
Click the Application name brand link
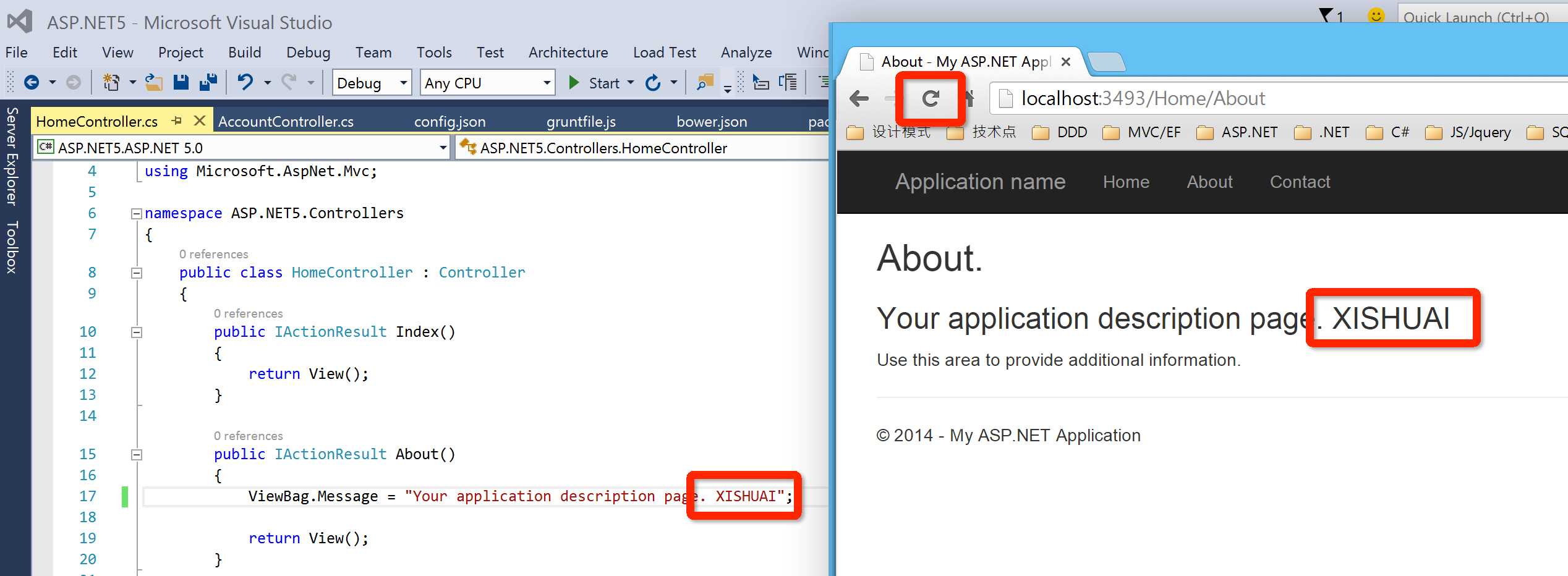click(x=980, y=182)
